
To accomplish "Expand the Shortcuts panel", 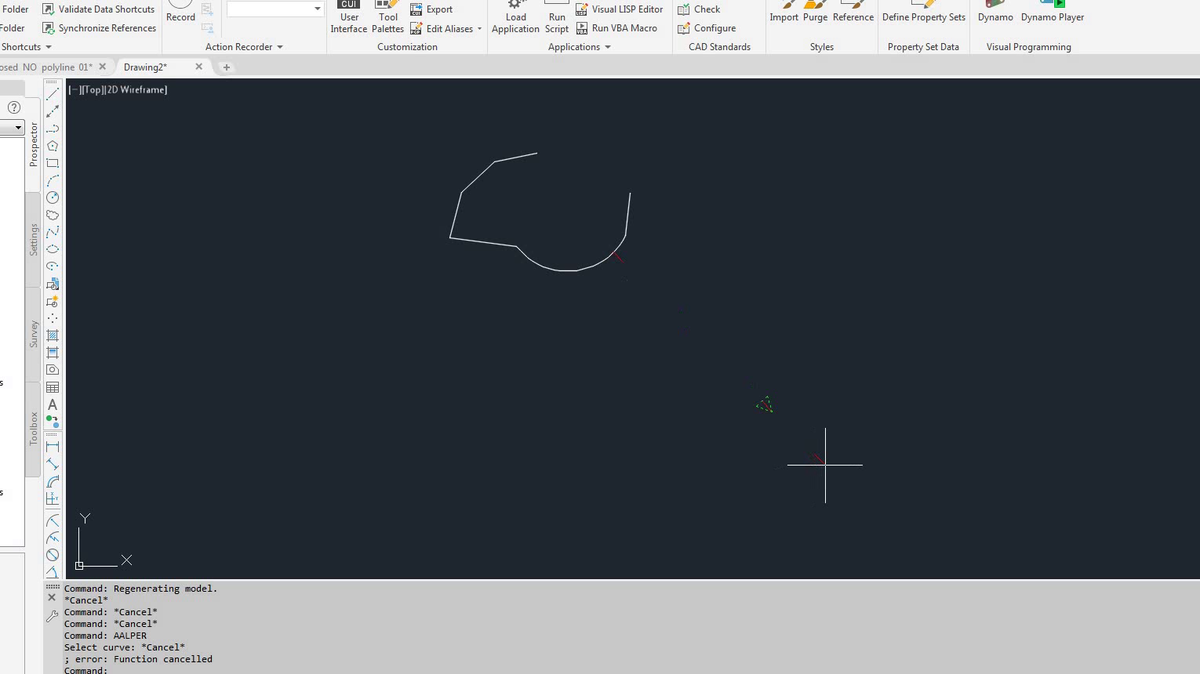I will click(25, 47).
